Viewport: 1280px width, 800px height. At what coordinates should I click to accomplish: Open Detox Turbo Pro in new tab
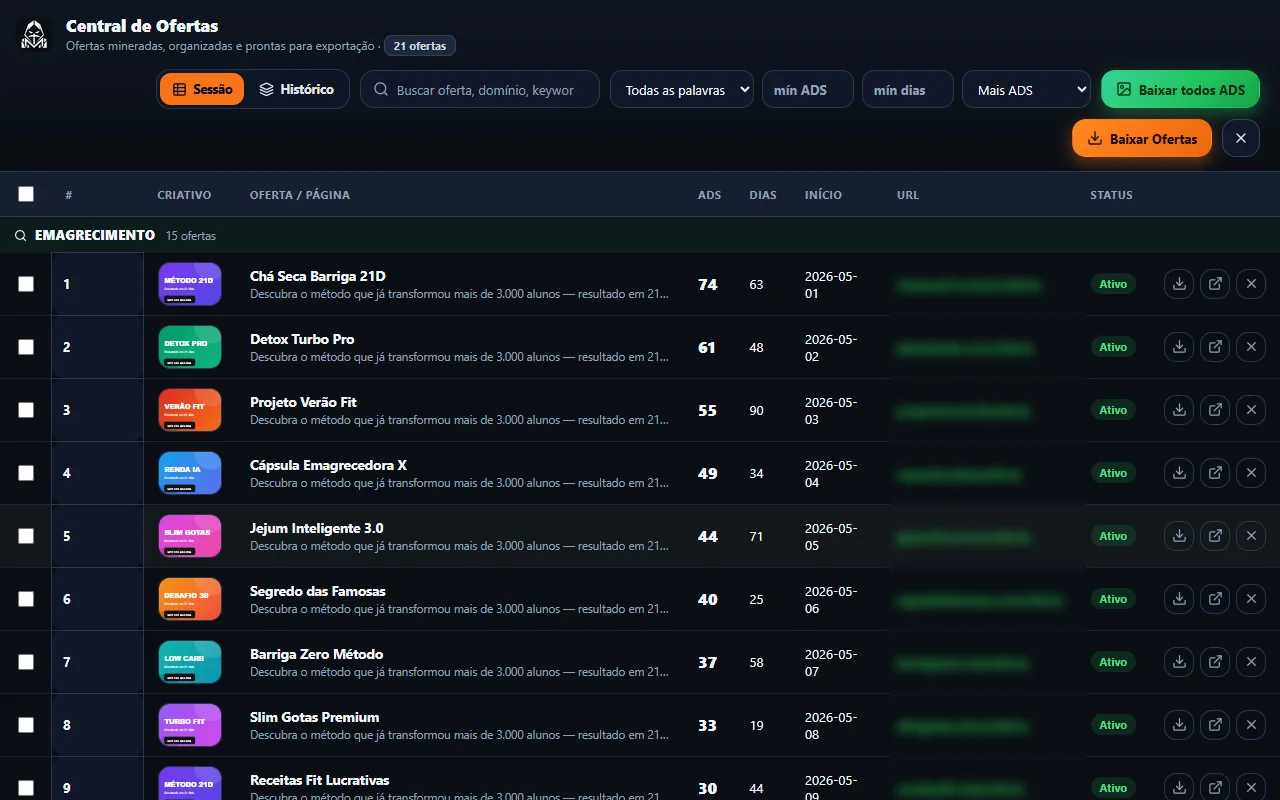(1215, 347)
